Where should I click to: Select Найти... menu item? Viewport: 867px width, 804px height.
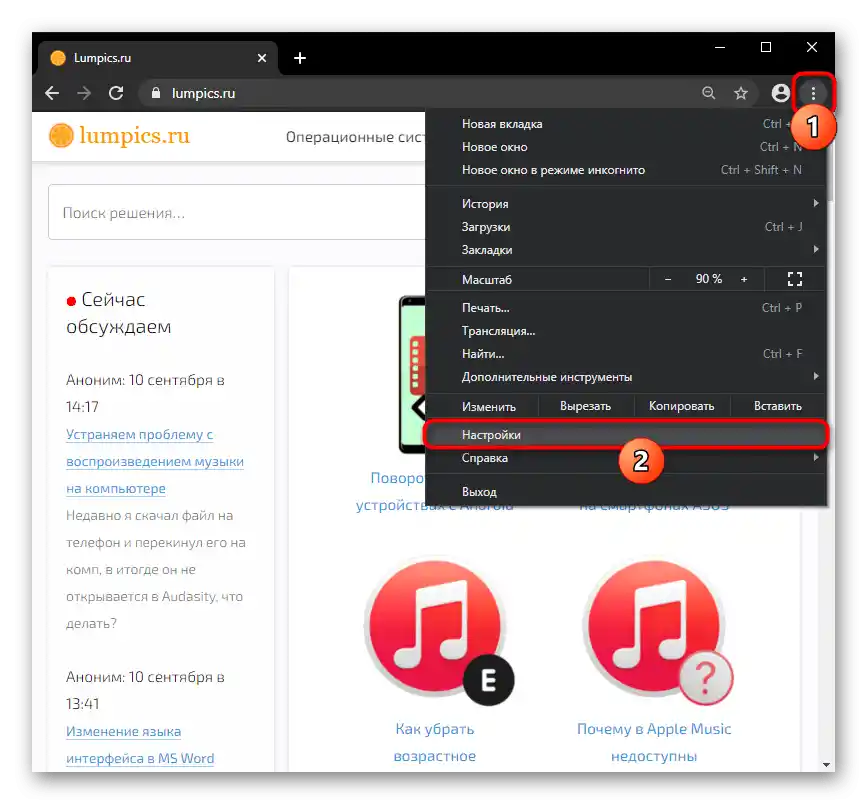626,354
